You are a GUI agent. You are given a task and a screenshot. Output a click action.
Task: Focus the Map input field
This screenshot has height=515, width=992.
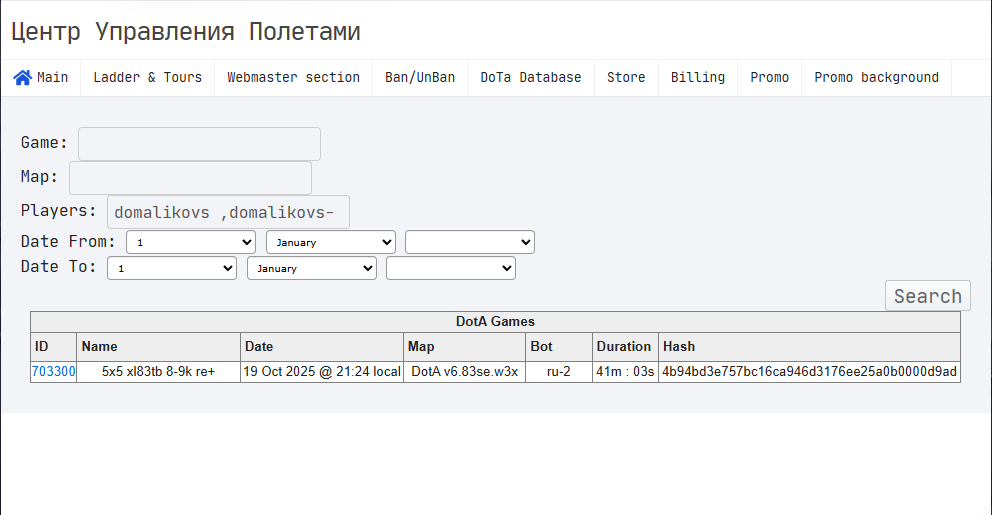tap(190, 178)
